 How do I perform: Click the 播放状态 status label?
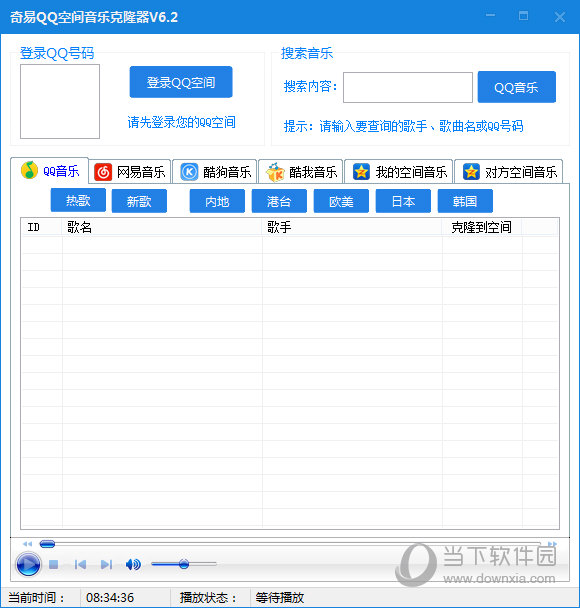click(x=209, y=598)
